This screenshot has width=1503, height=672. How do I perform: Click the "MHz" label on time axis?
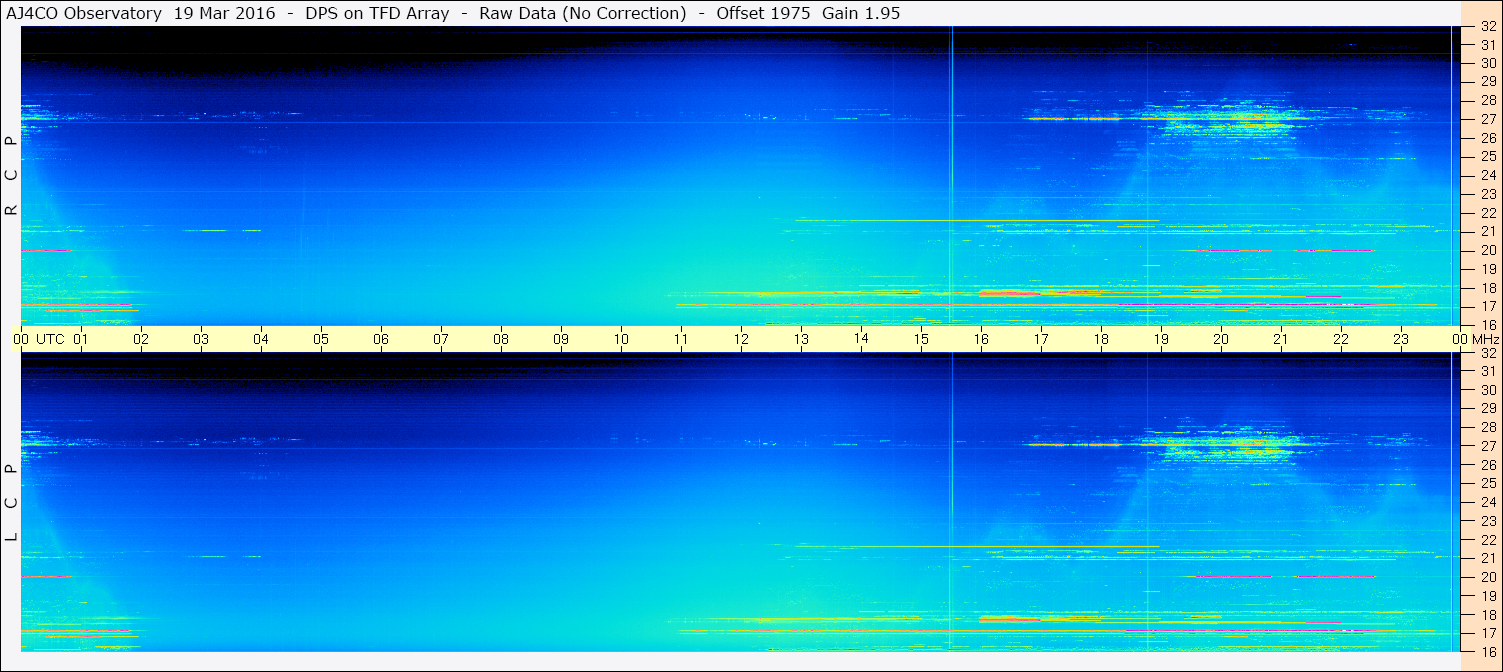click(x=1484, y=339)
